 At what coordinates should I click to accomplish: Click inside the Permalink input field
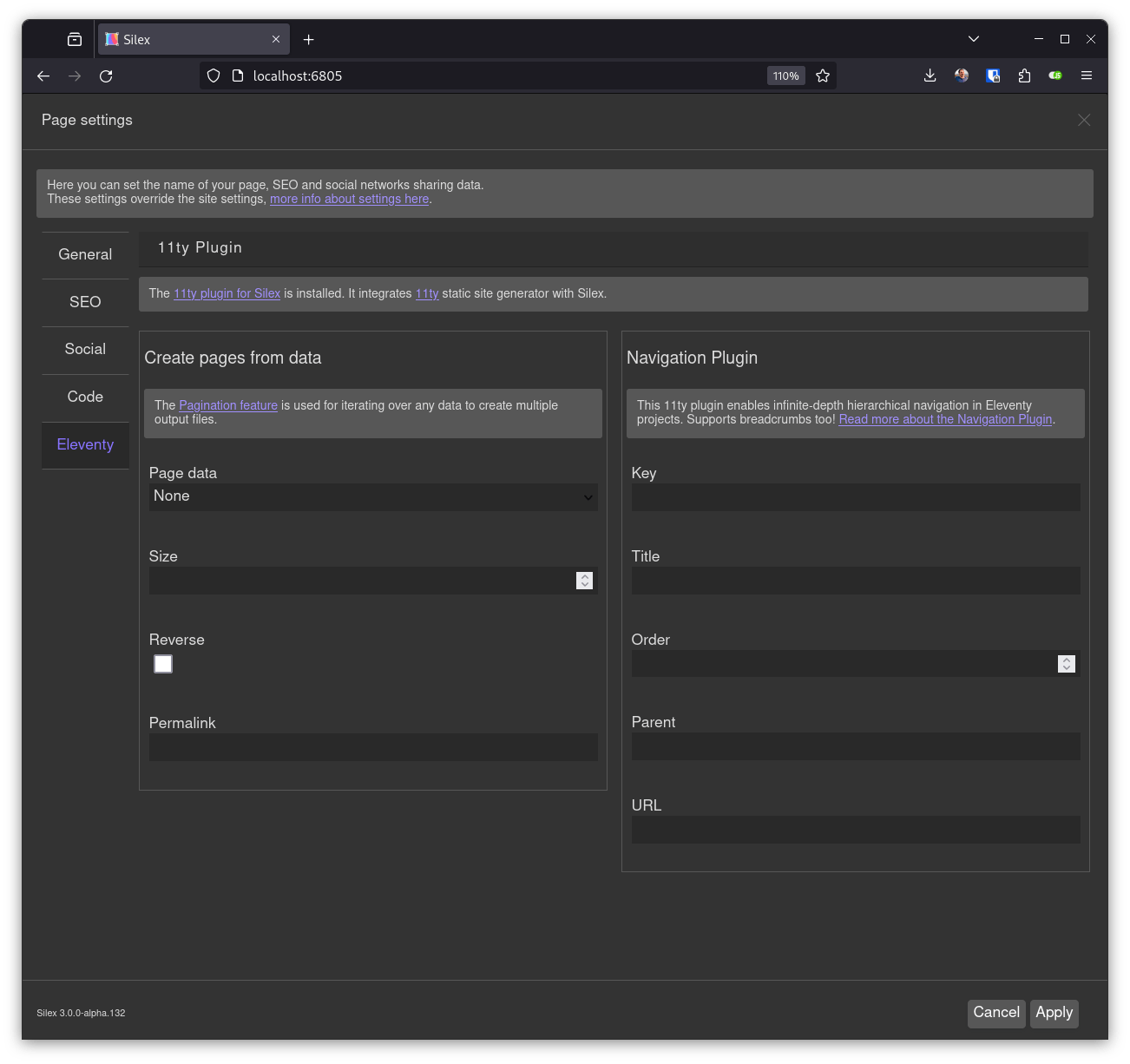pyautogui.click(x=373, y=747)
